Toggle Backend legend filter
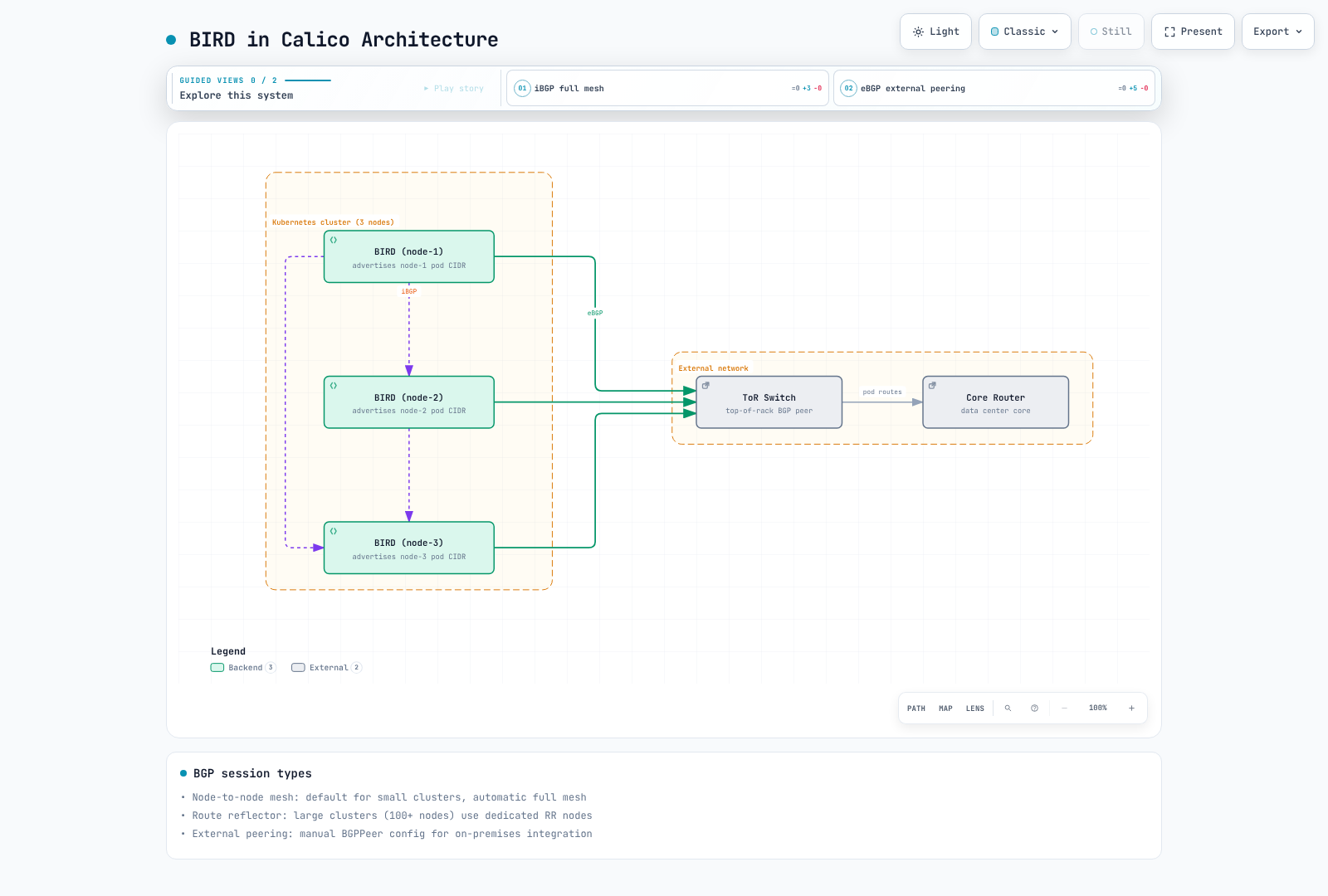1328x896 pixels. (x=243, y=667)
